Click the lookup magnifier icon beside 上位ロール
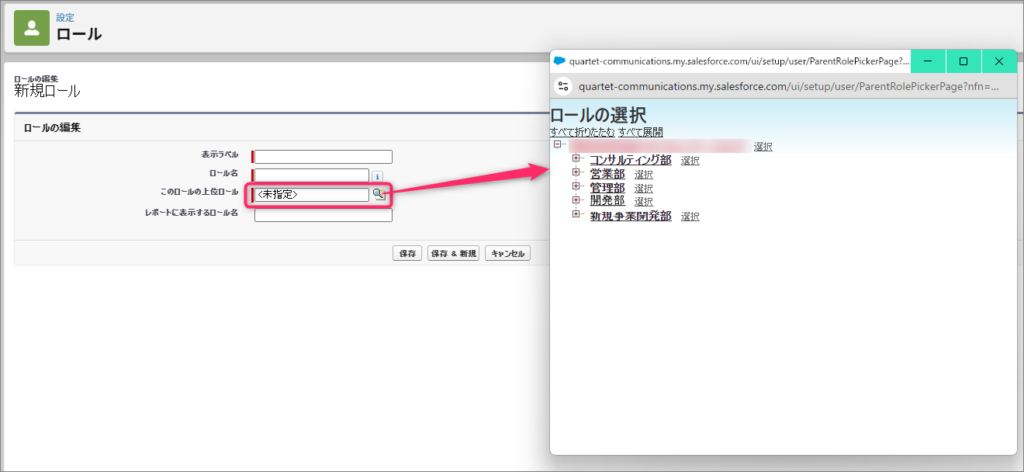1024x472 pixels. pyautogui.click(x=379, y=194)
